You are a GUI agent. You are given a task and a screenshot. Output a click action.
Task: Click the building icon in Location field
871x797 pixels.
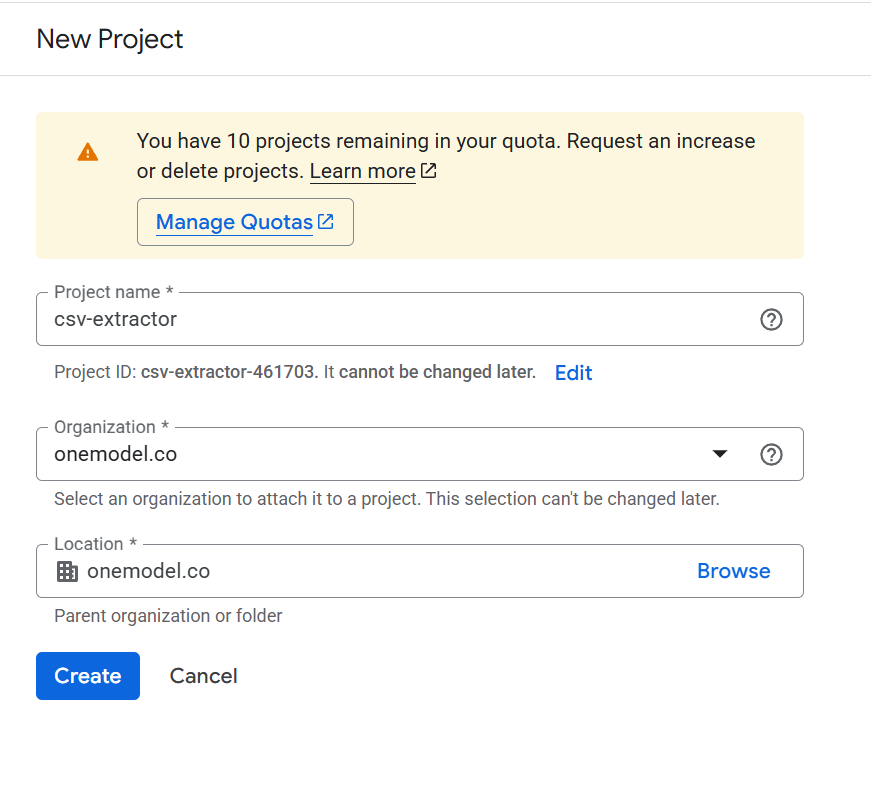pyautogui.click(x=67, y=572)
